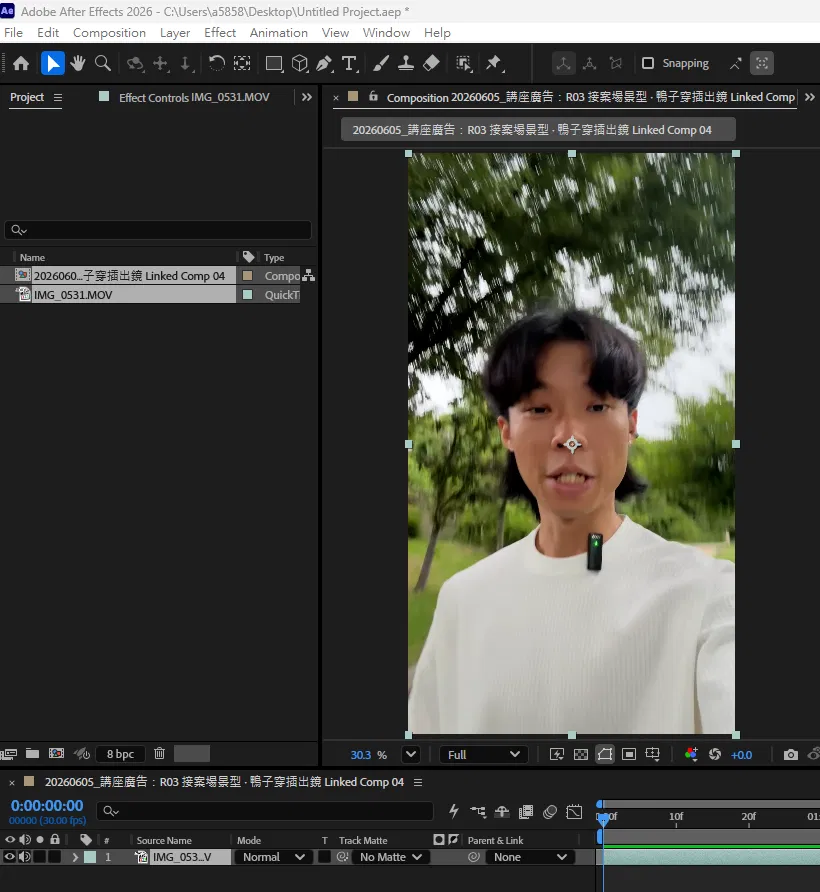Open the Animation menu
The image size is (820, 892).
point(279,32)
